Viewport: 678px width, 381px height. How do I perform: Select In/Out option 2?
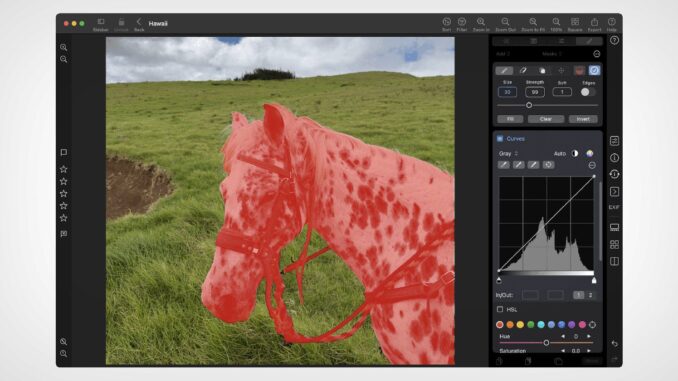(x=590, y=295)
